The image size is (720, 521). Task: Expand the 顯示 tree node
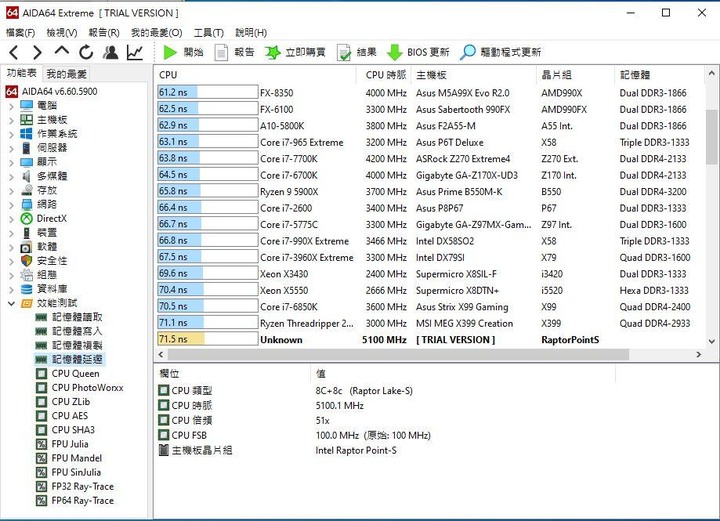11,163
